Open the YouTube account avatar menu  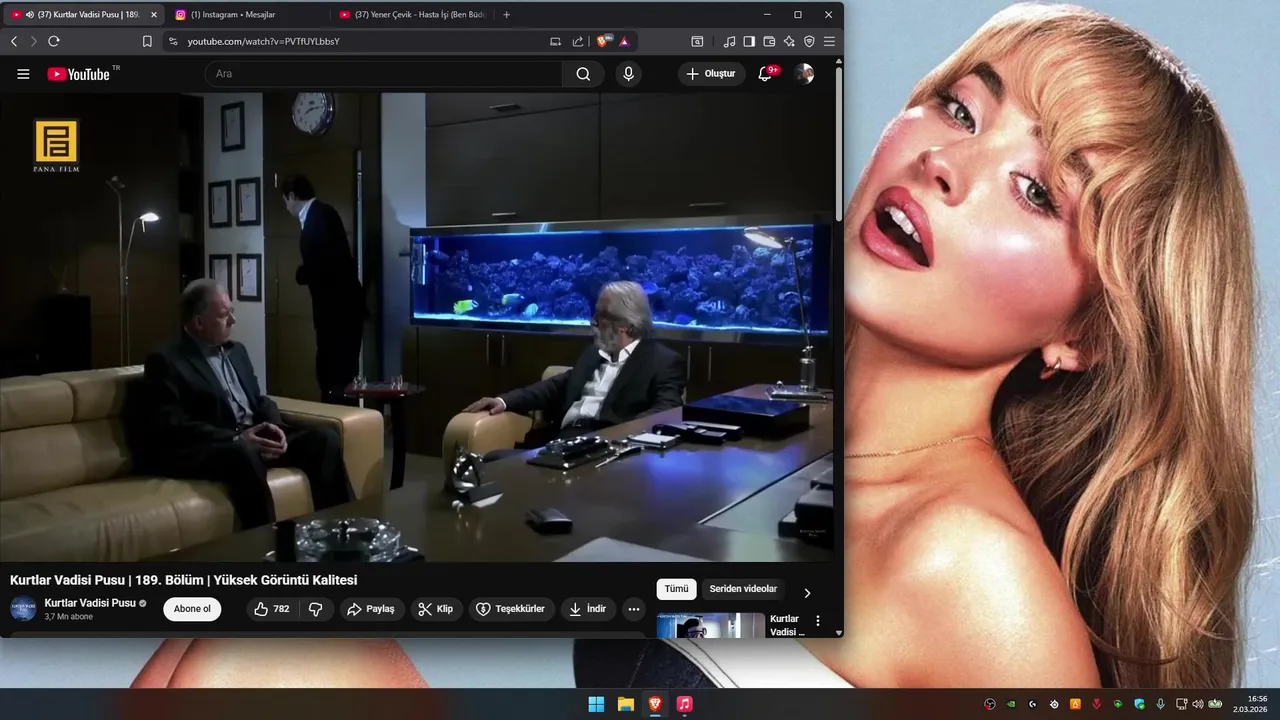click(x=804, y=74)
